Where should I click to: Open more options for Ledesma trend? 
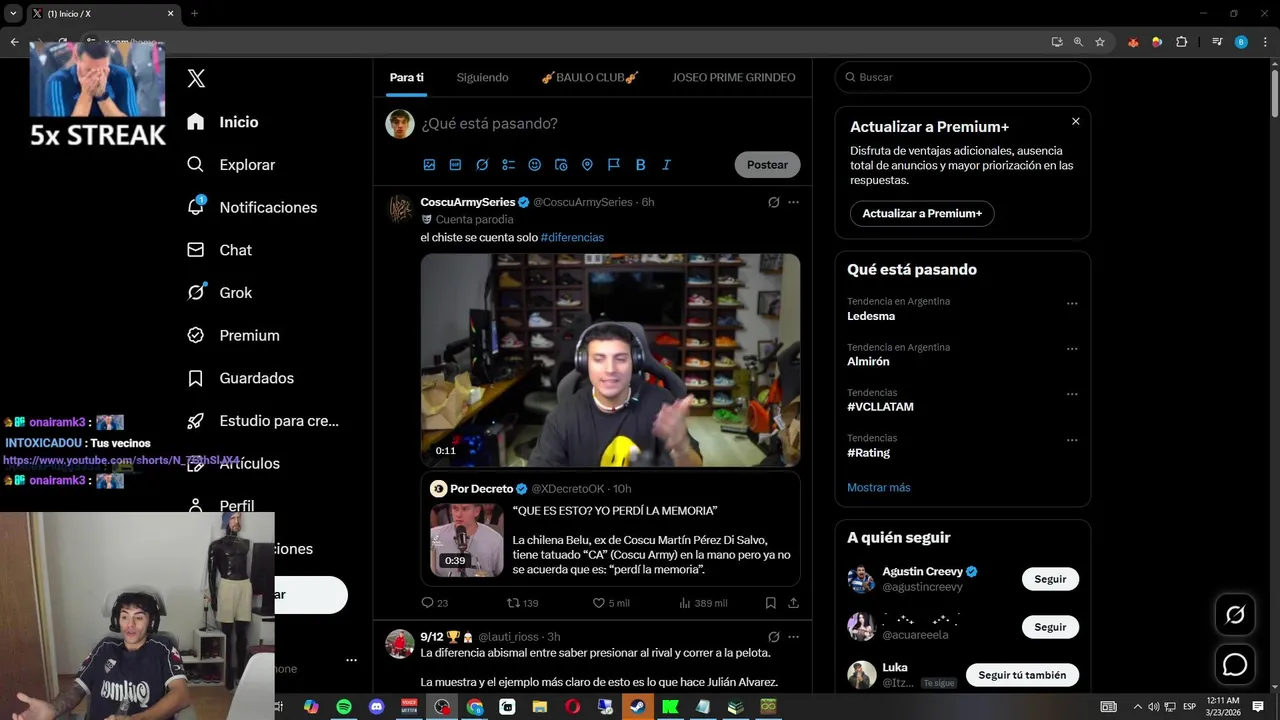pyautogui.click(x=1072, y=303)
